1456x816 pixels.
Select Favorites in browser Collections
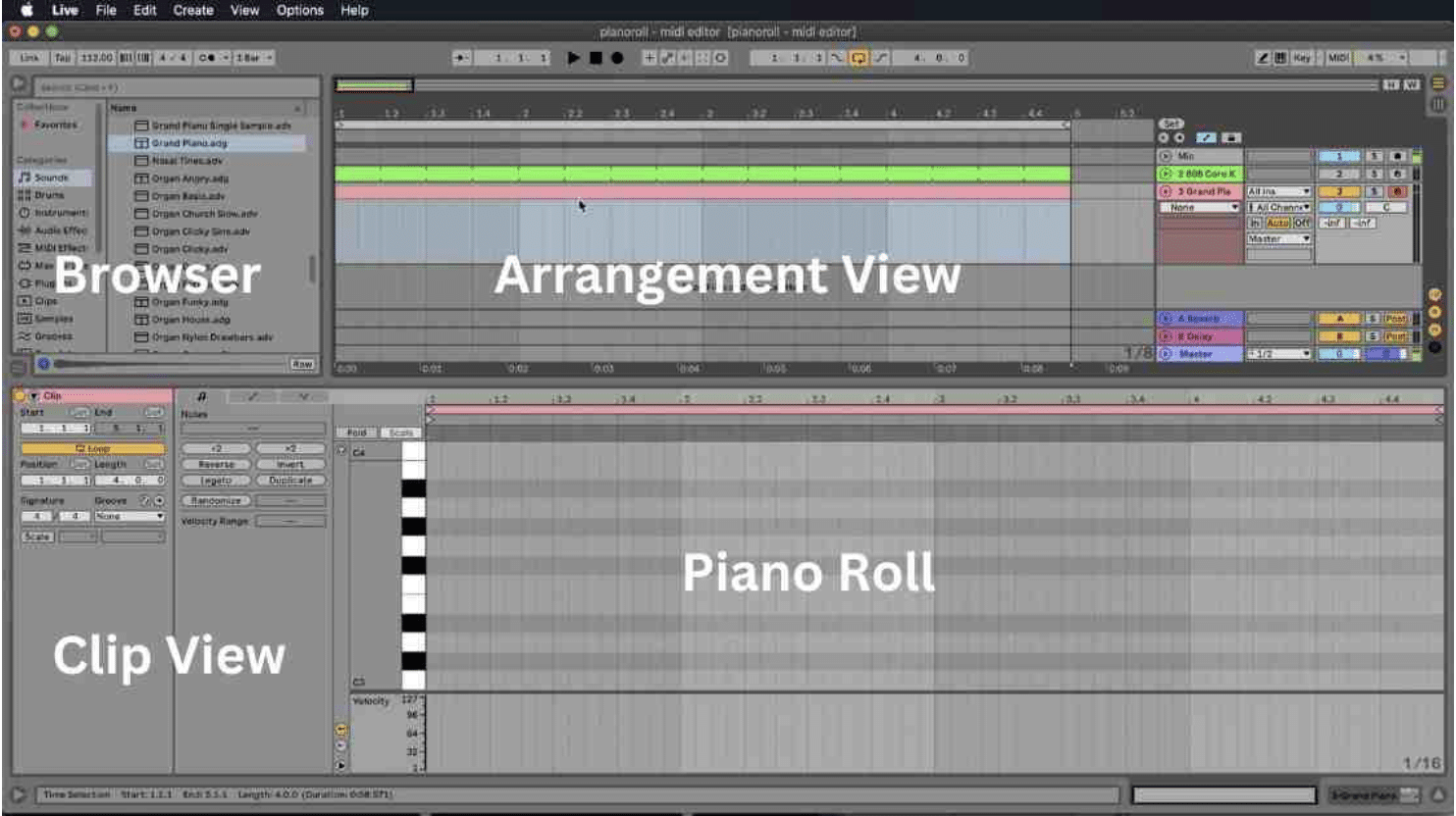(x=54, y=125)
